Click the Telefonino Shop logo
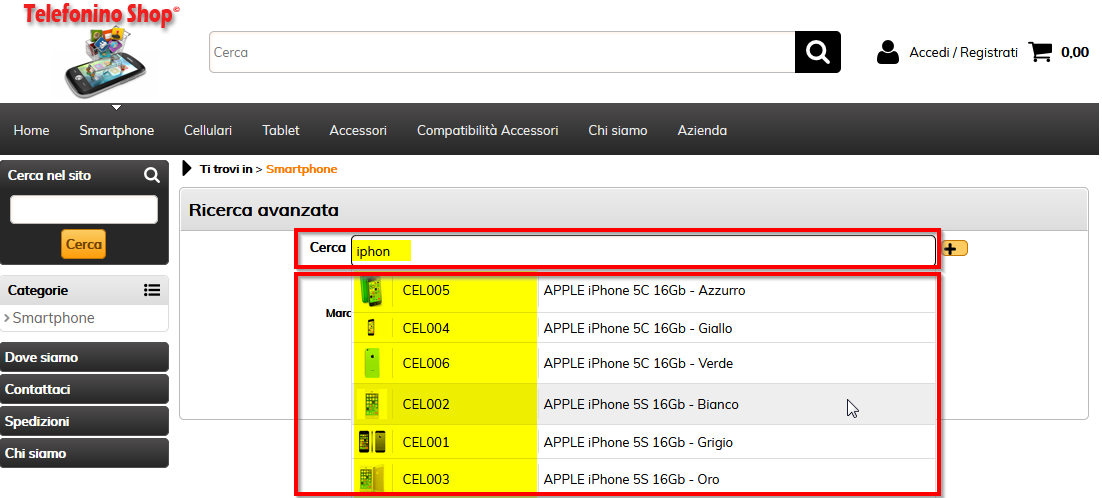The height and width of the screenshot is (498, 1102). (x=102, y=49)
